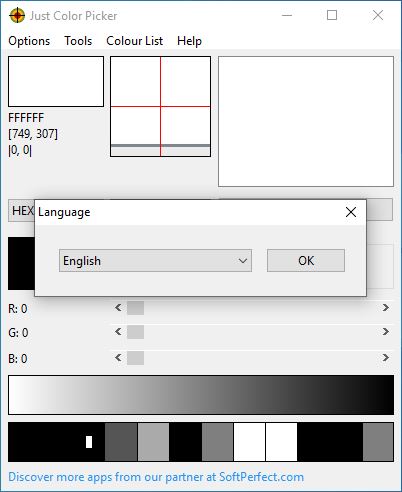Select a white swatch in the bottom palette

pos(249,442)
